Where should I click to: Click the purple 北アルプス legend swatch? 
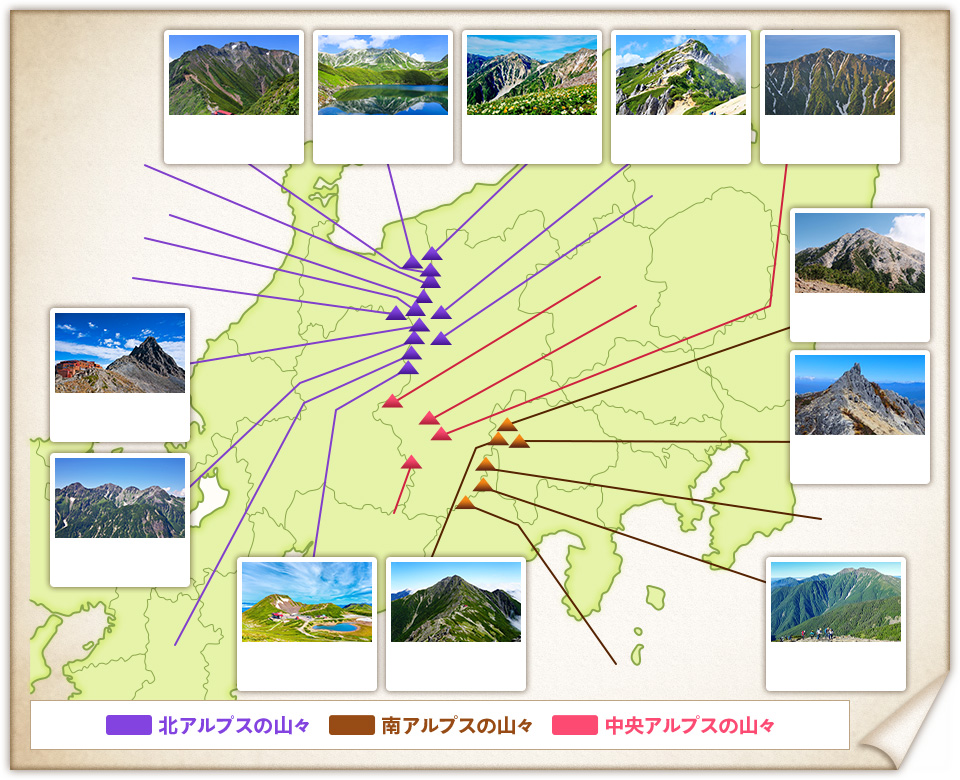click(128, 725)
